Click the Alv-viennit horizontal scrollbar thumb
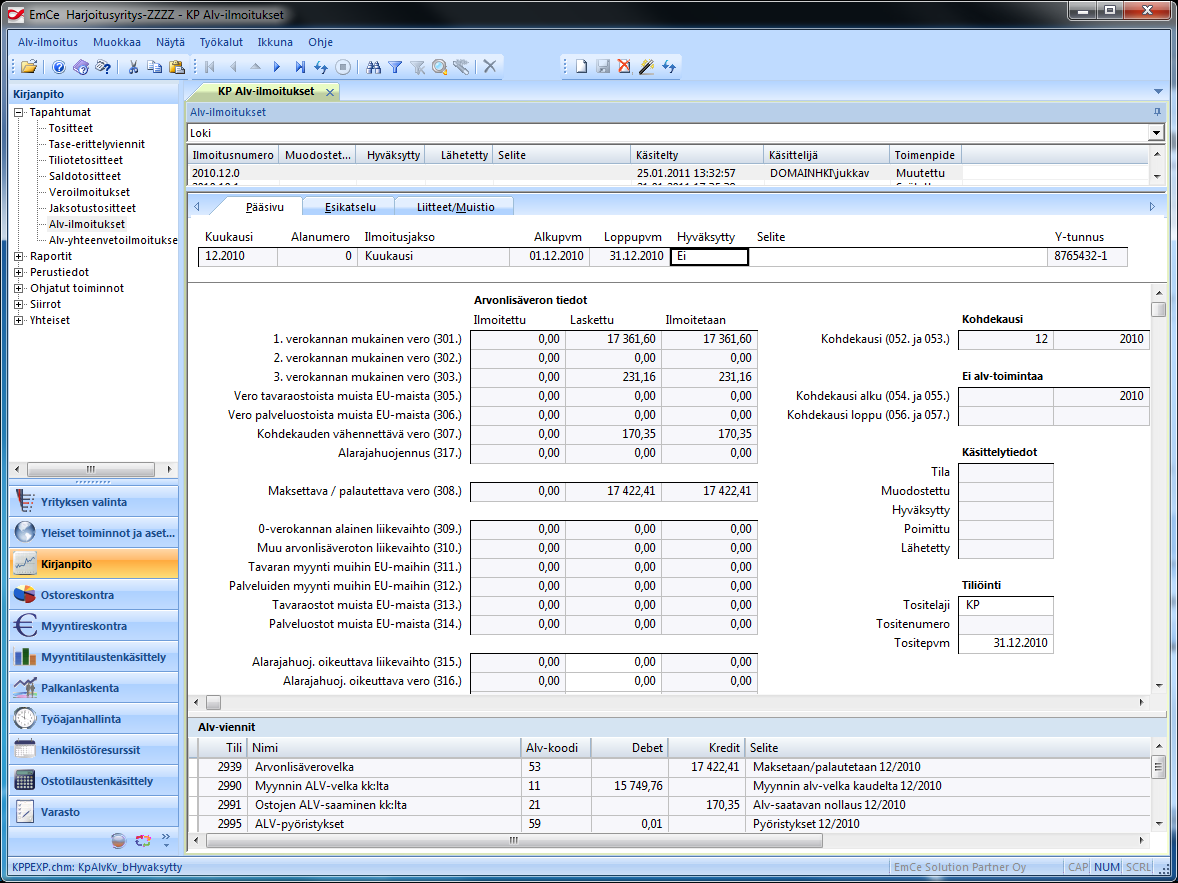Screen dimensions: 1178x883 point(514,841)
